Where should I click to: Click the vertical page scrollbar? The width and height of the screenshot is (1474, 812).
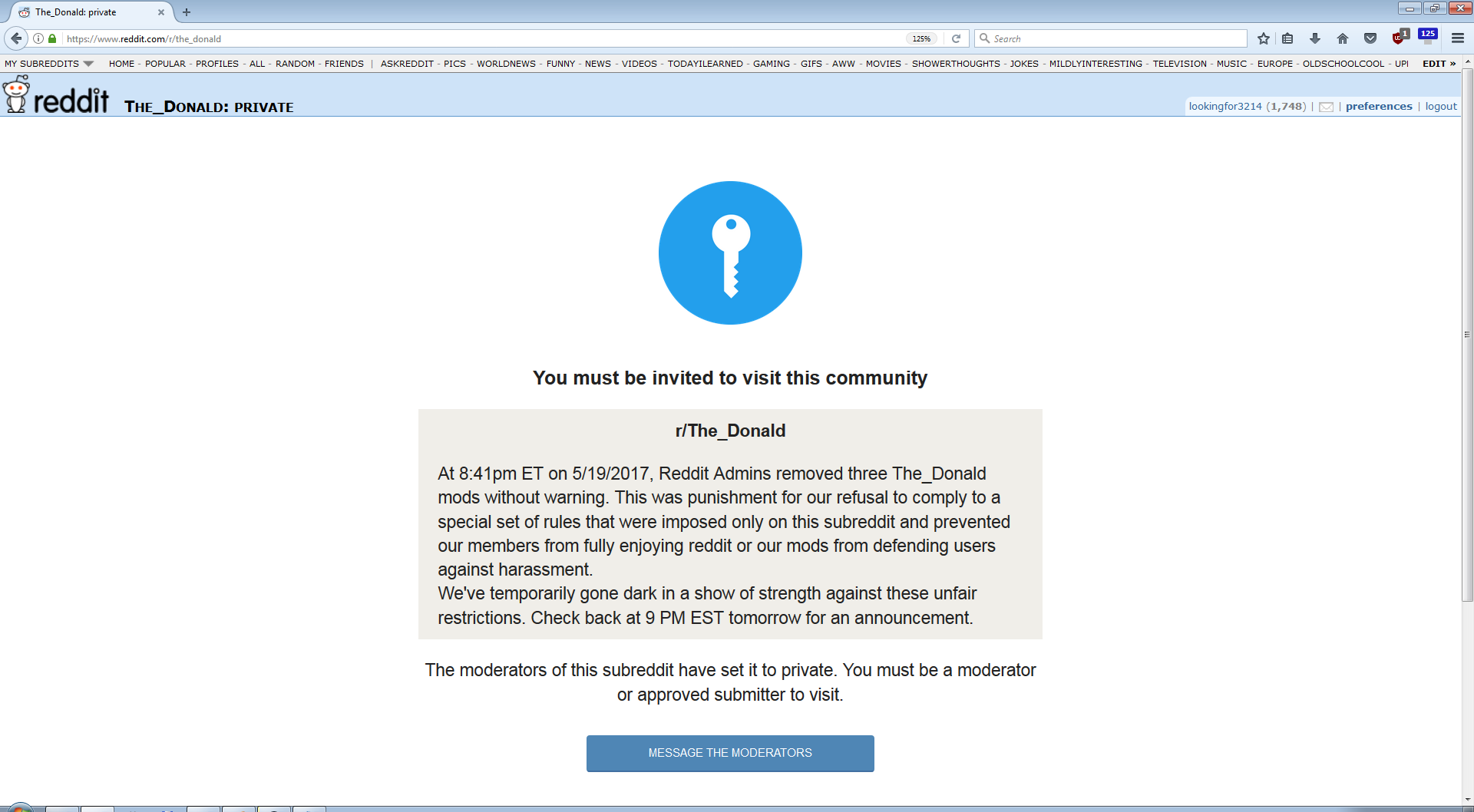click(x=1467, y=335)
